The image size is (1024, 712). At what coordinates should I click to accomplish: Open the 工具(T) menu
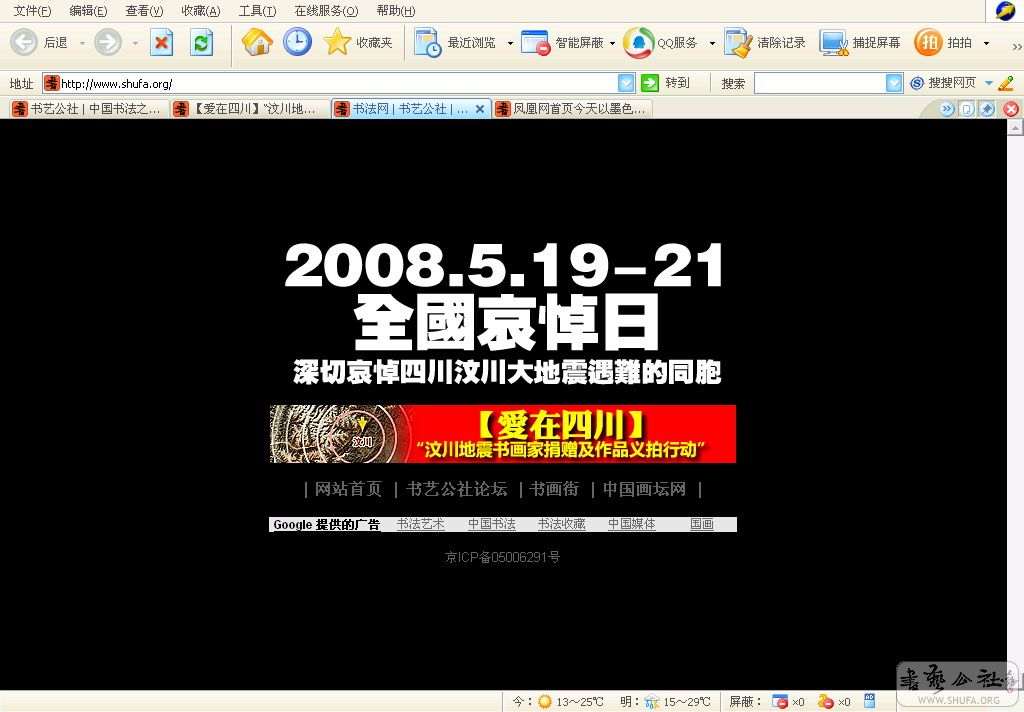pyautogui.click(x=257, y=11)
